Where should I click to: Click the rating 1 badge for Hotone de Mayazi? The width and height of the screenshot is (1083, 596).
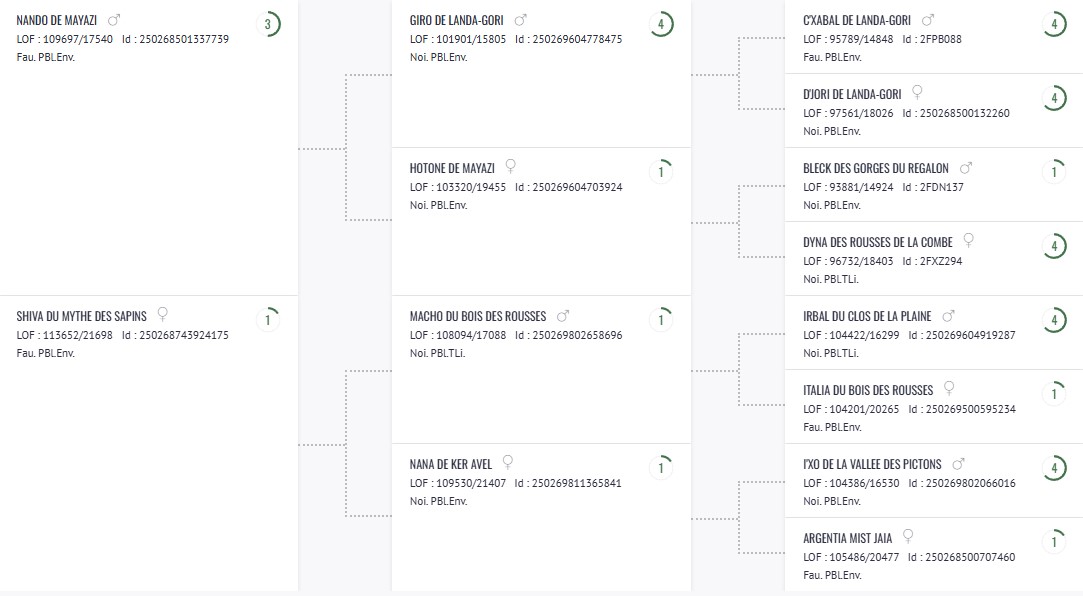click(660, 173)
